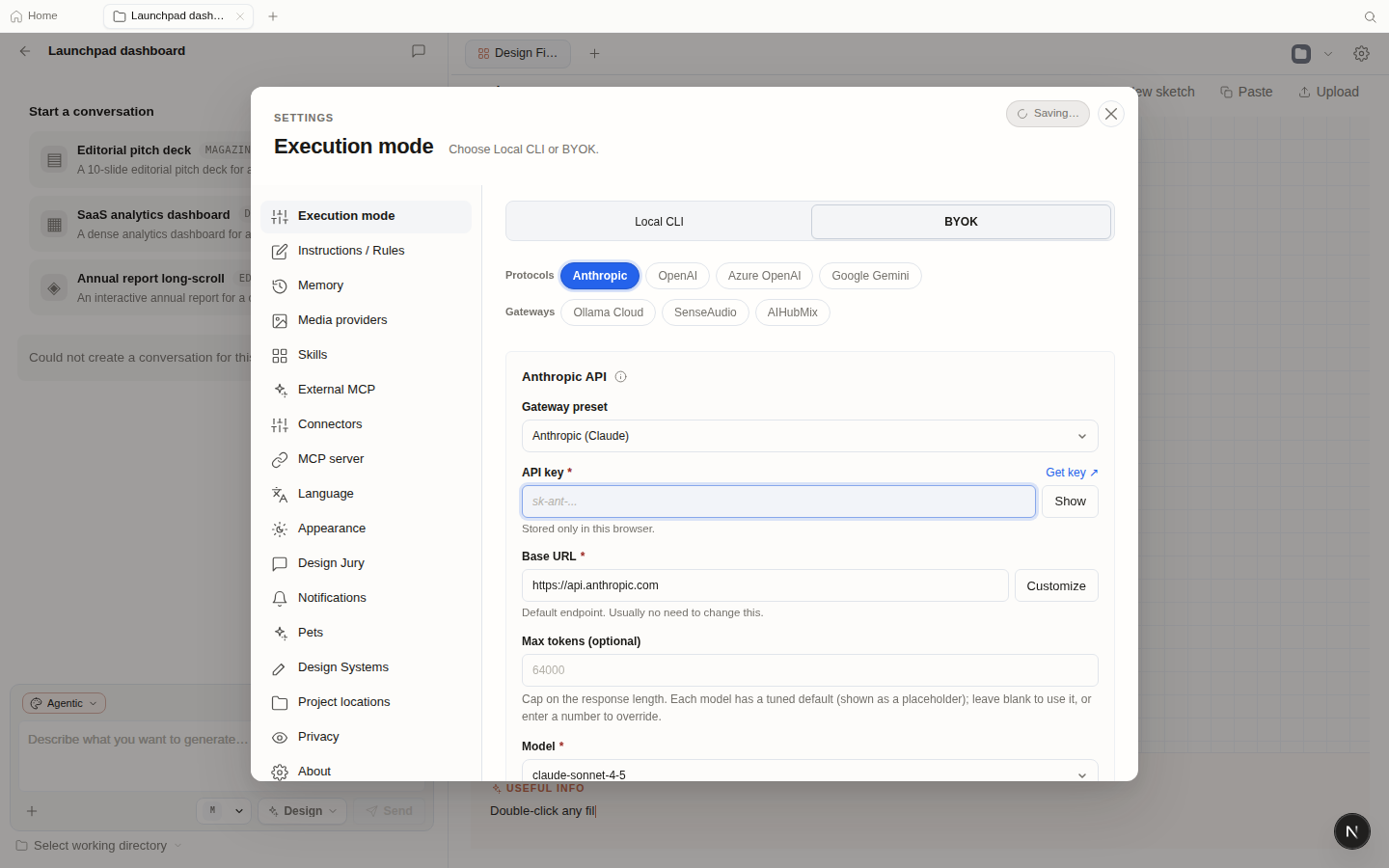Click the Upload button in the canvas toolbar
The height and width of the screenshot is (868, 1389).
(x=1328, y=92)
